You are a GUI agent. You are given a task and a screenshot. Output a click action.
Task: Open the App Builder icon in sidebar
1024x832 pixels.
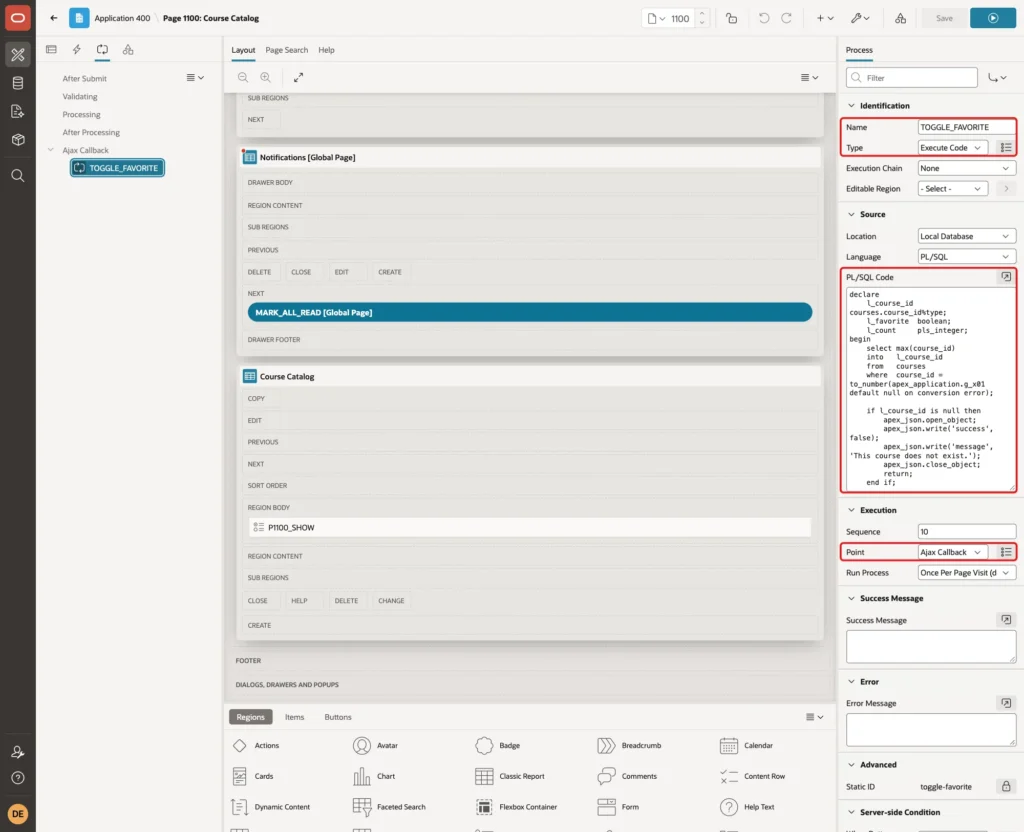click(x=18, y=55)
